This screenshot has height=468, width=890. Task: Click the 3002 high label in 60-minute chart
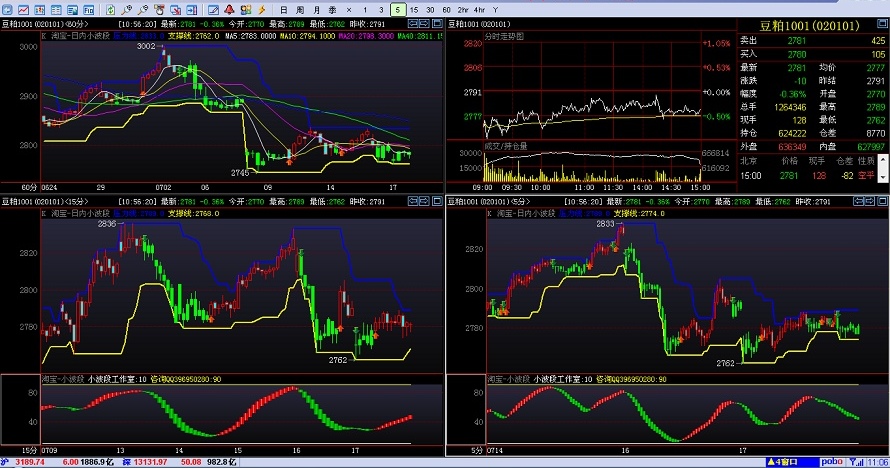(146, 46)
